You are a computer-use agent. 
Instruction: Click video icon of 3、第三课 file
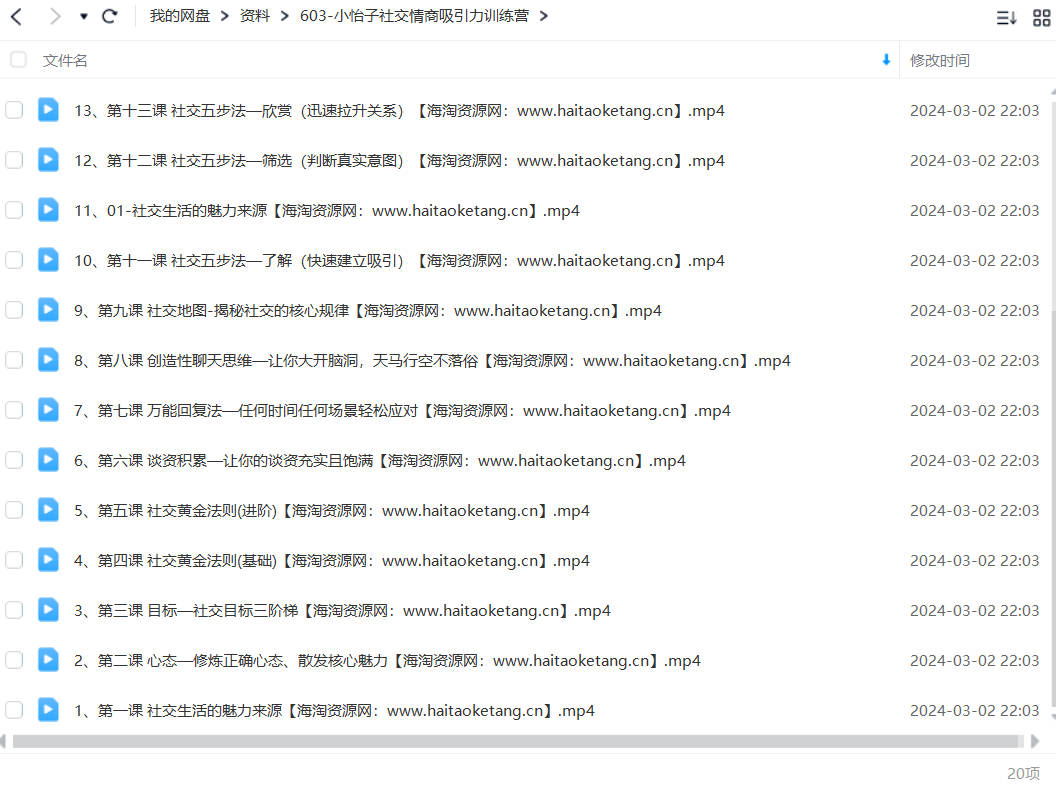(48, 610)
